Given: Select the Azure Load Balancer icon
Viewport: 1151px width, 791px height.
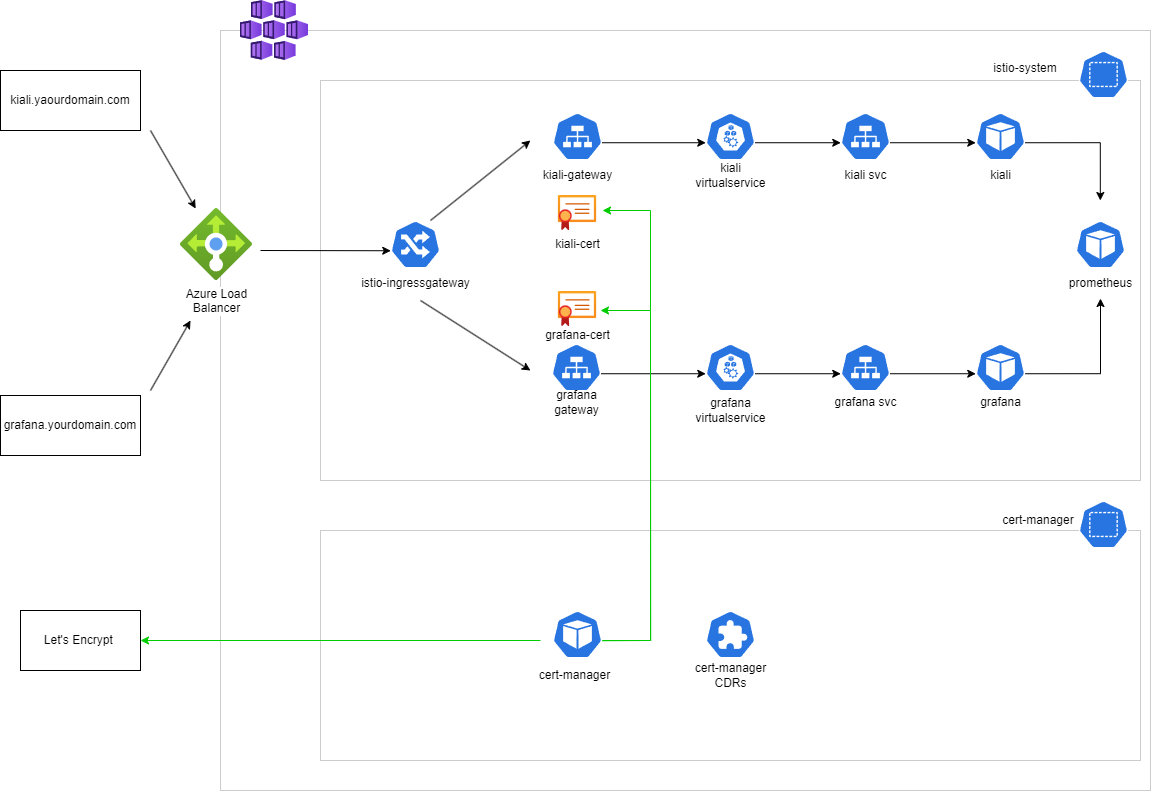Looking at the screenshot, I should click(216, 244).
